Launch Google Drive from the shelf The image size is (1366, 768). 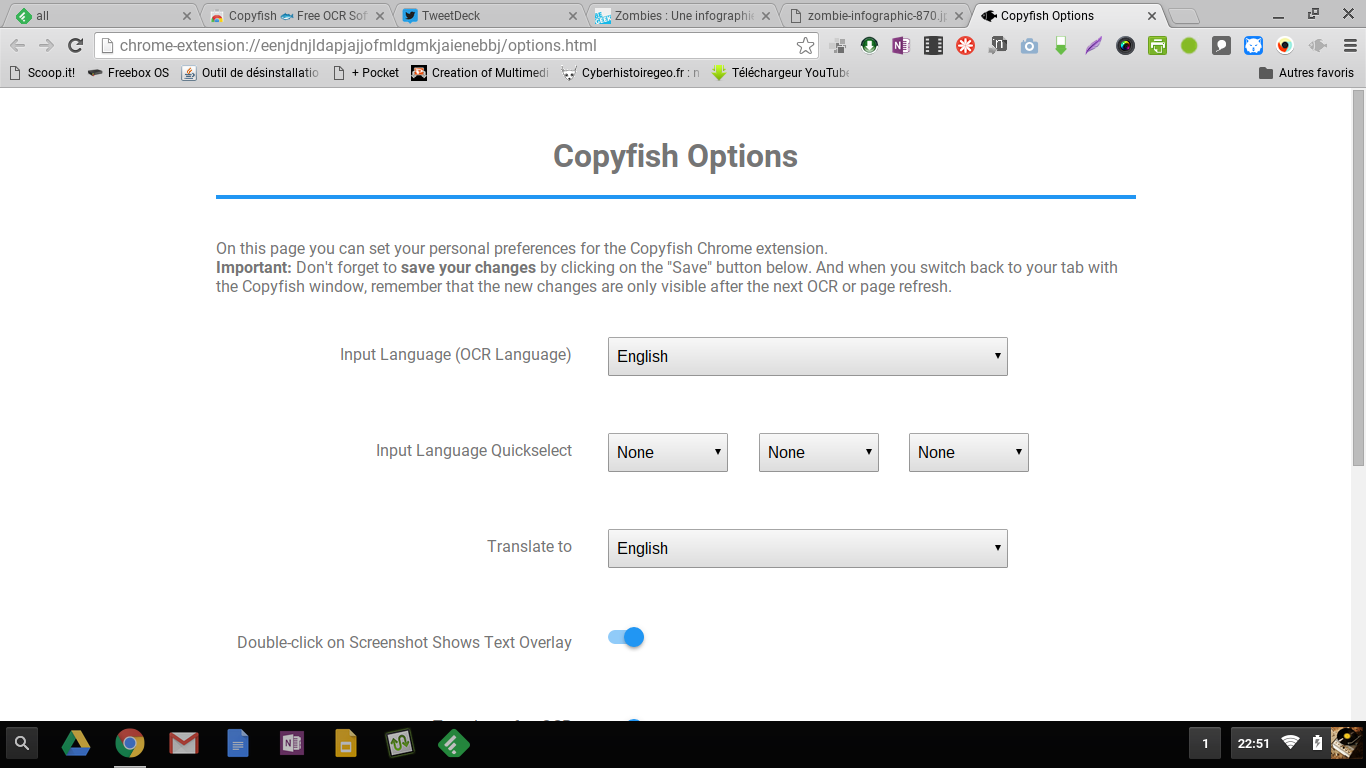point(76,743)
